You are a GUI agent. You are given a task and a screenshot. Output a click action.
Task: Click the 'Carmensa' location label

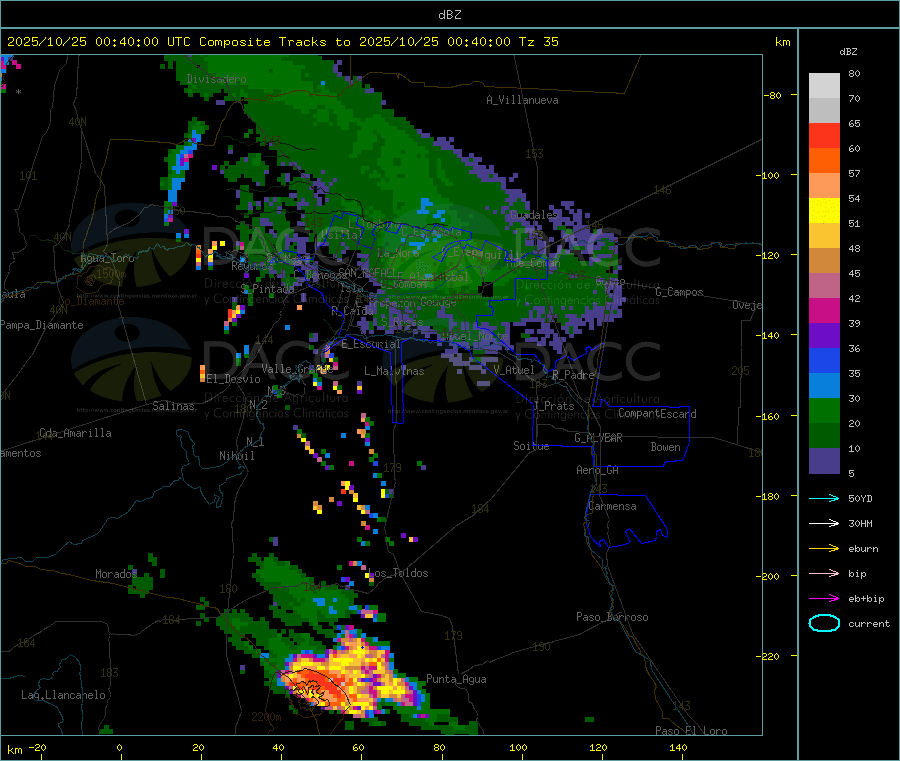click(612, 507)
